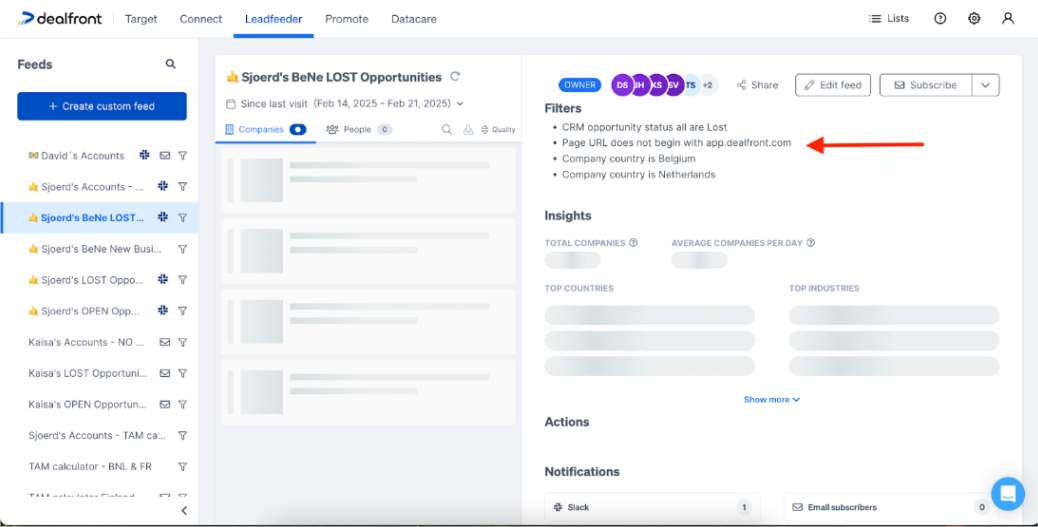Click filter icon on David's Accounts
Viewport: 1038px width, 527px height.
(183, 156)
